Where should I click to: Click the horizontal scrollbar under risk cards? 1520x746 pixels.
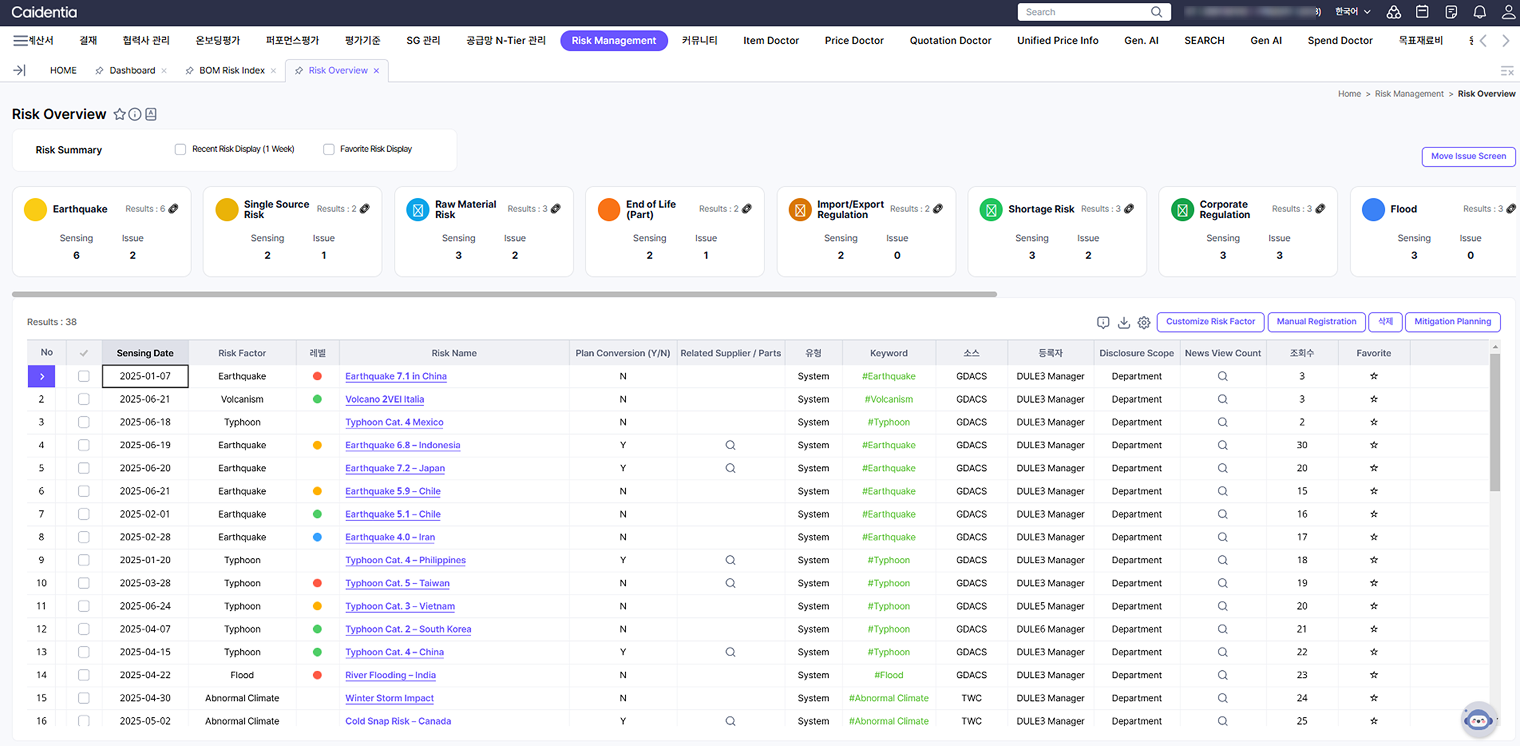pos(504,294)
